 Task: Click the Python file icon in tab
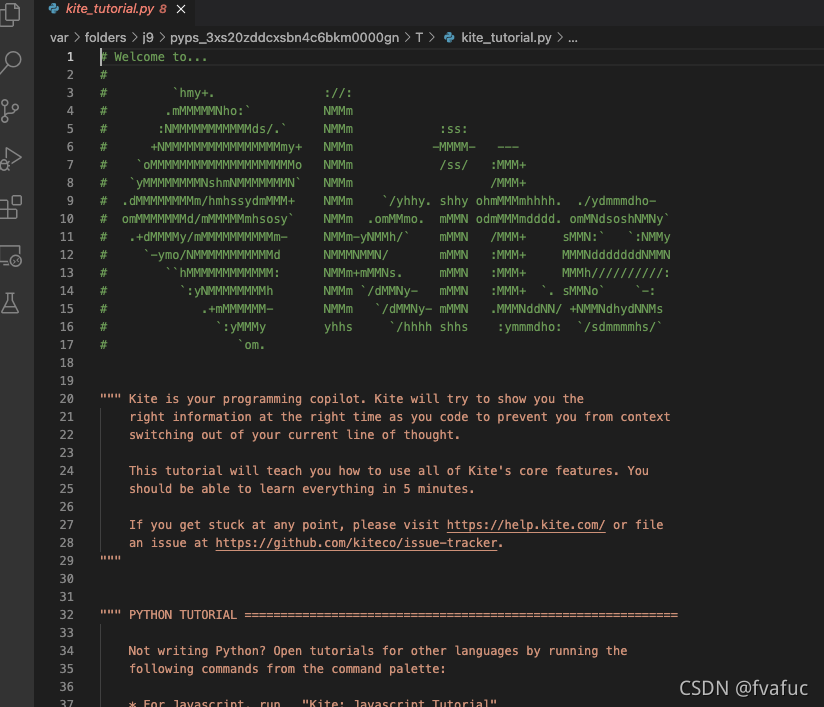coord(54,9)
